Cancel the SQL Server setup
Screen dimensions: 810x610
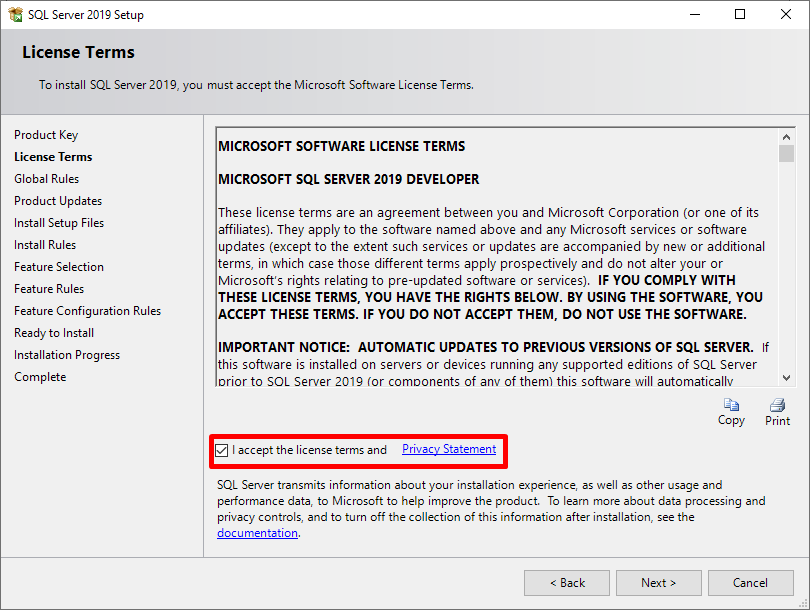point(750,583)
